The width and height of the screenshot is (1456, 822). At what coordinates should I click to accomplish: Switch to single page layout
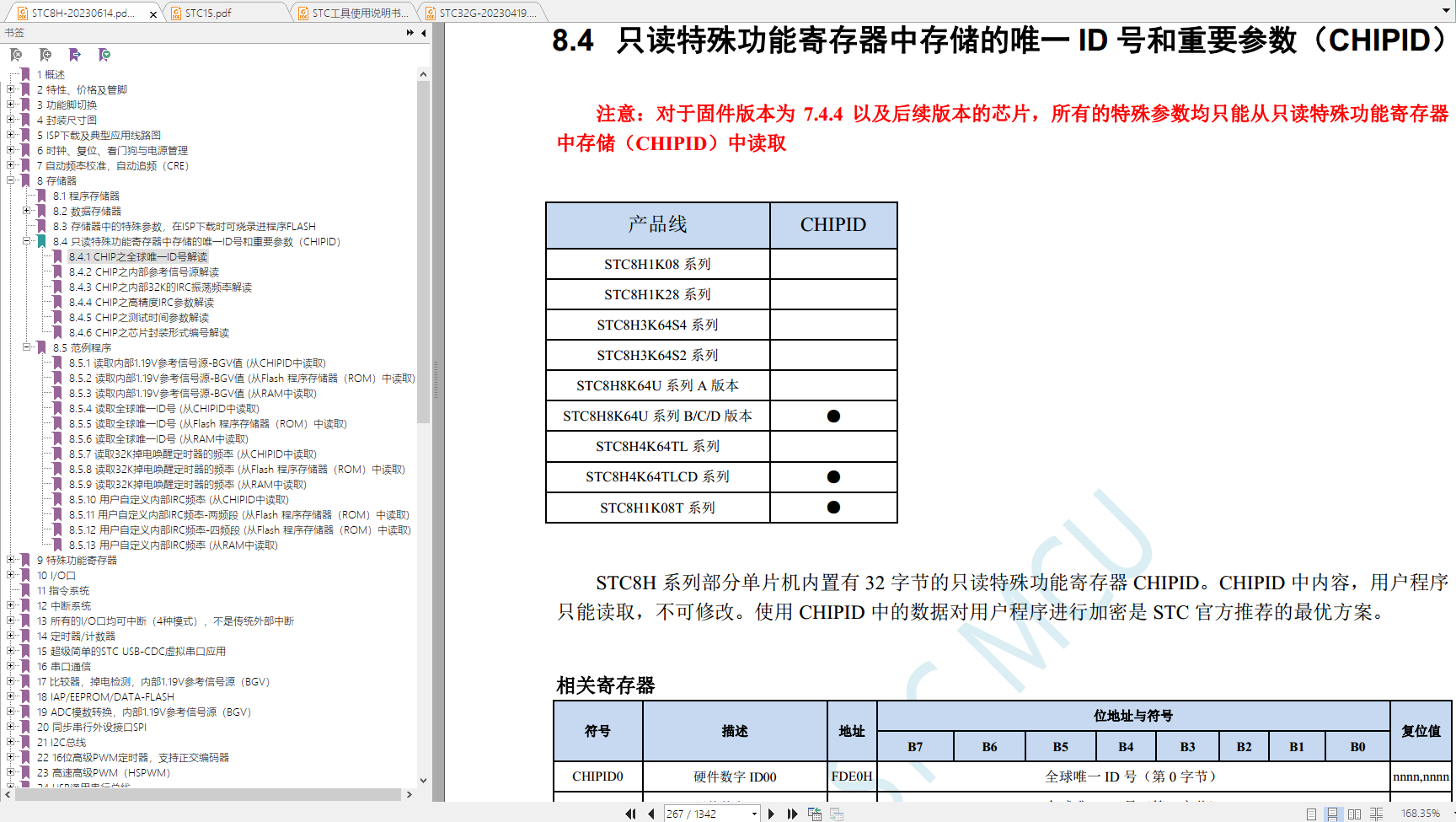click(1311, 814)
